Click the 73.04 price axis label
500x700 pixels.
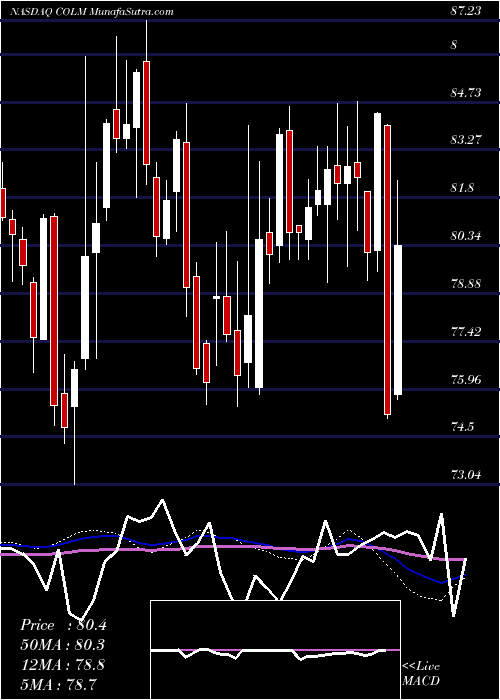point(466,475)
